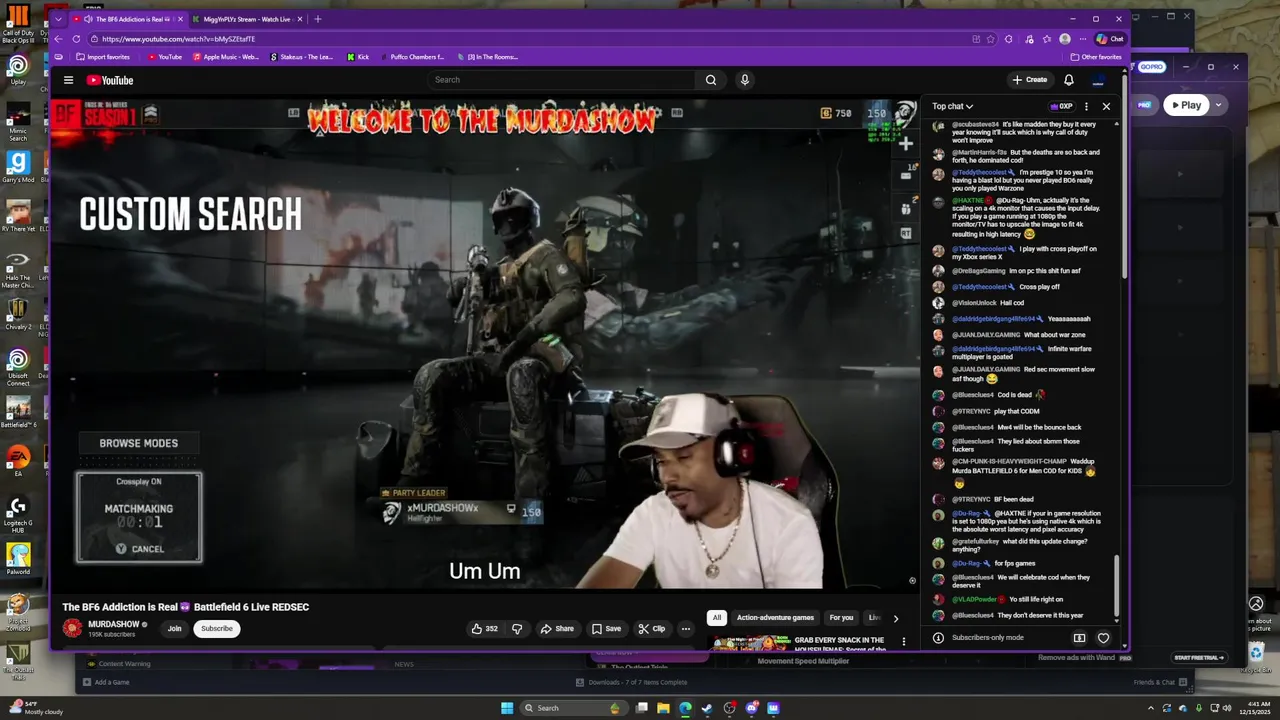Like the video with thumbs-up 352
Image resolution: width=1280 pixels, height=720 pixels.
point(484,629)
